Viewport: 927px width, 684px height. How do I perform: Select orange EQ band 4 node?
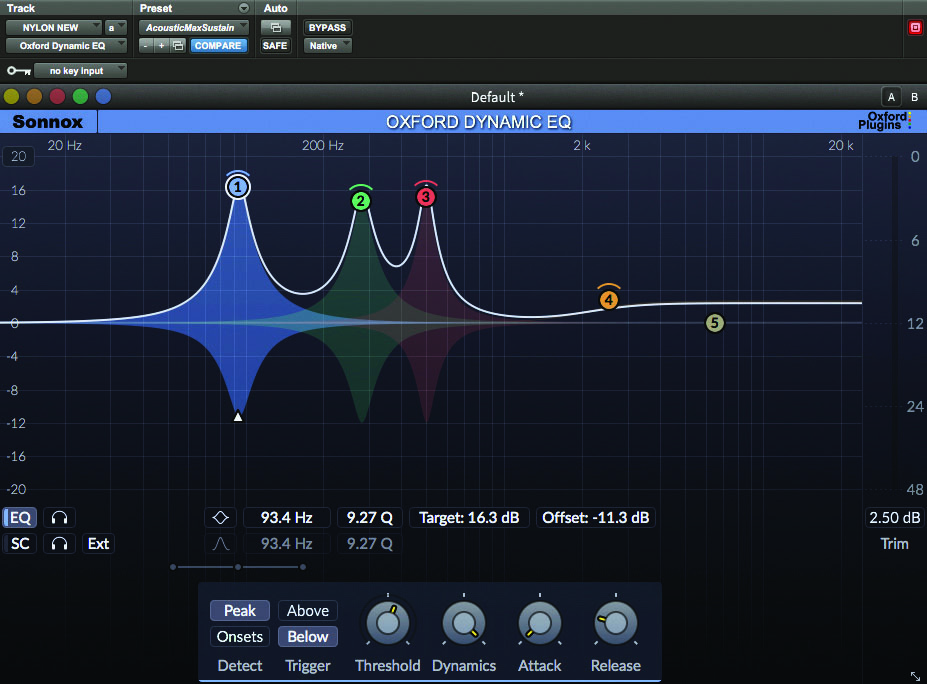click(608, 300)
